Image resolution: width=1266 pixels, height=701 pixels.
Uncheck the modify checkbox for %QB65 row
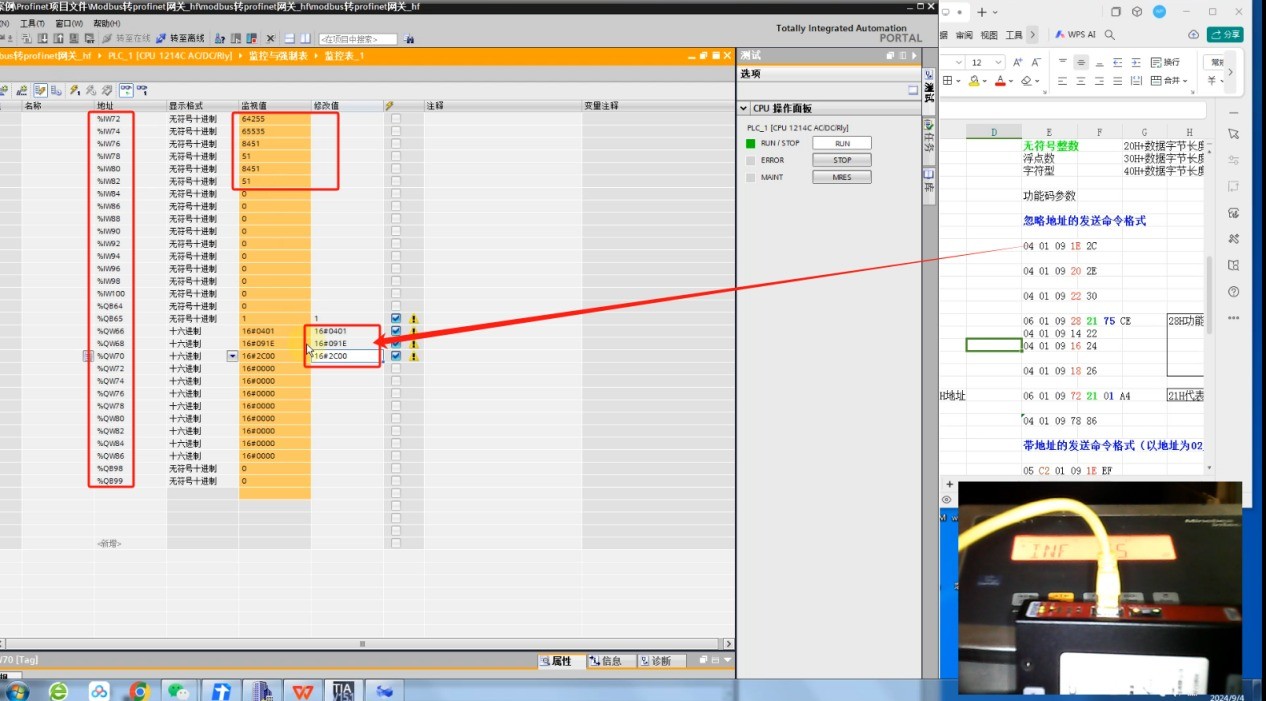[396, 318]
